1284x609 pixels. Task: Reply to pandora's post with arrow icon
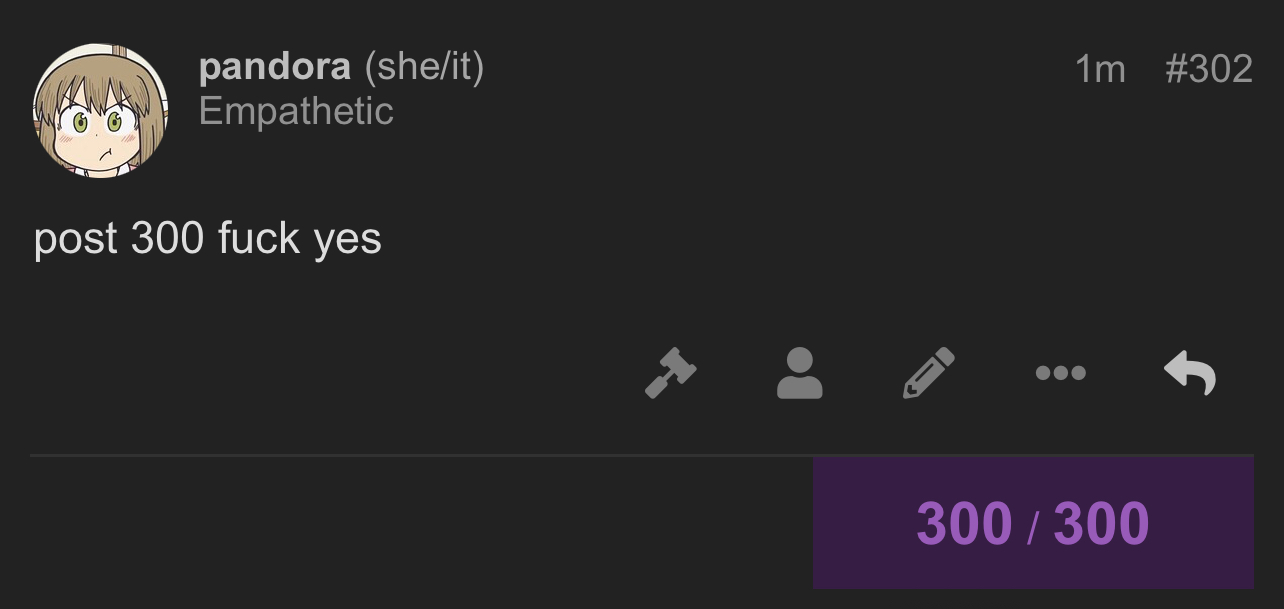[1190, 373]
